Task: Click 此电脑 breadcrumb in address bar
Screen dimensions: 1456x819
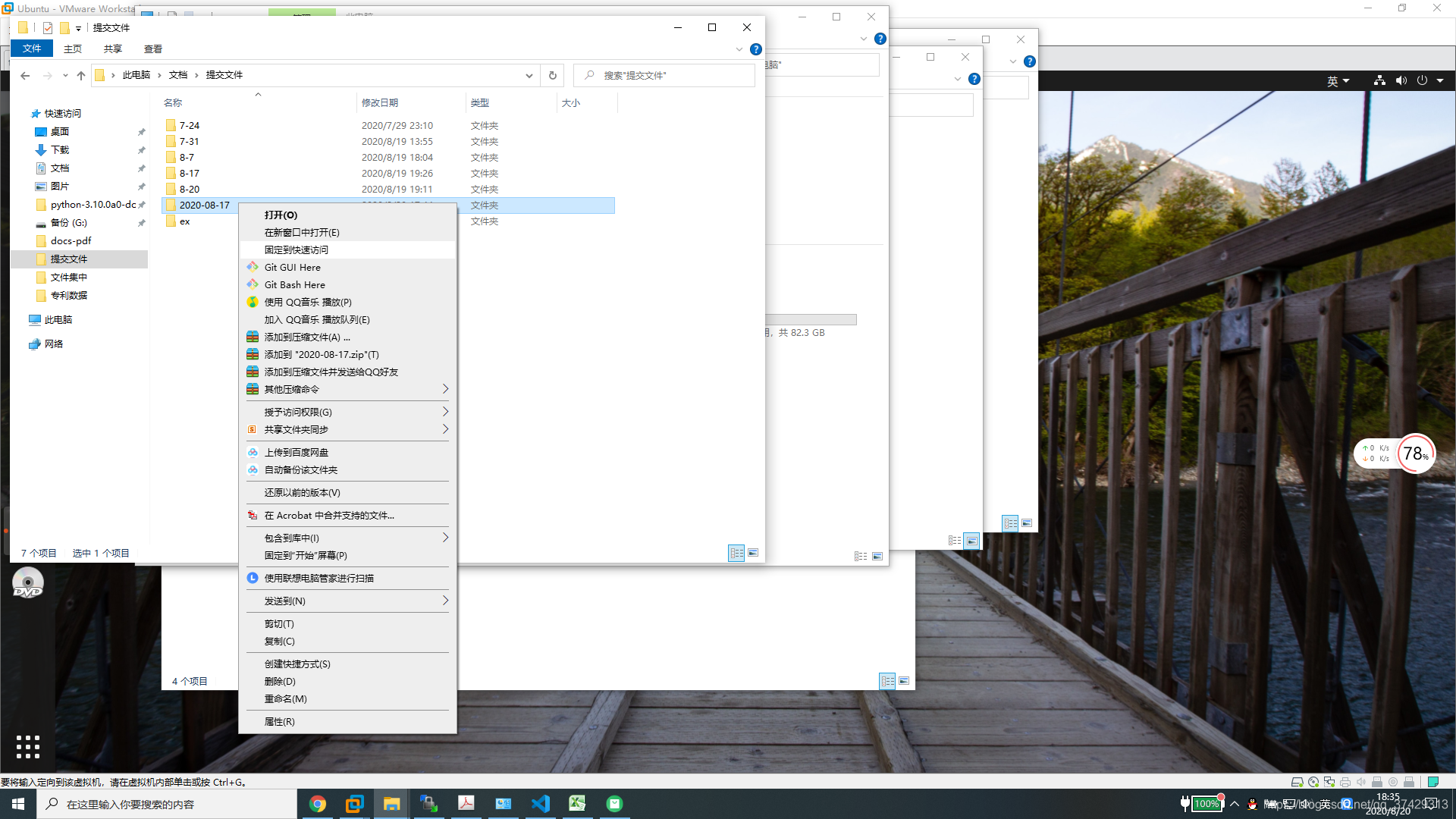Action: pos(136,75)
